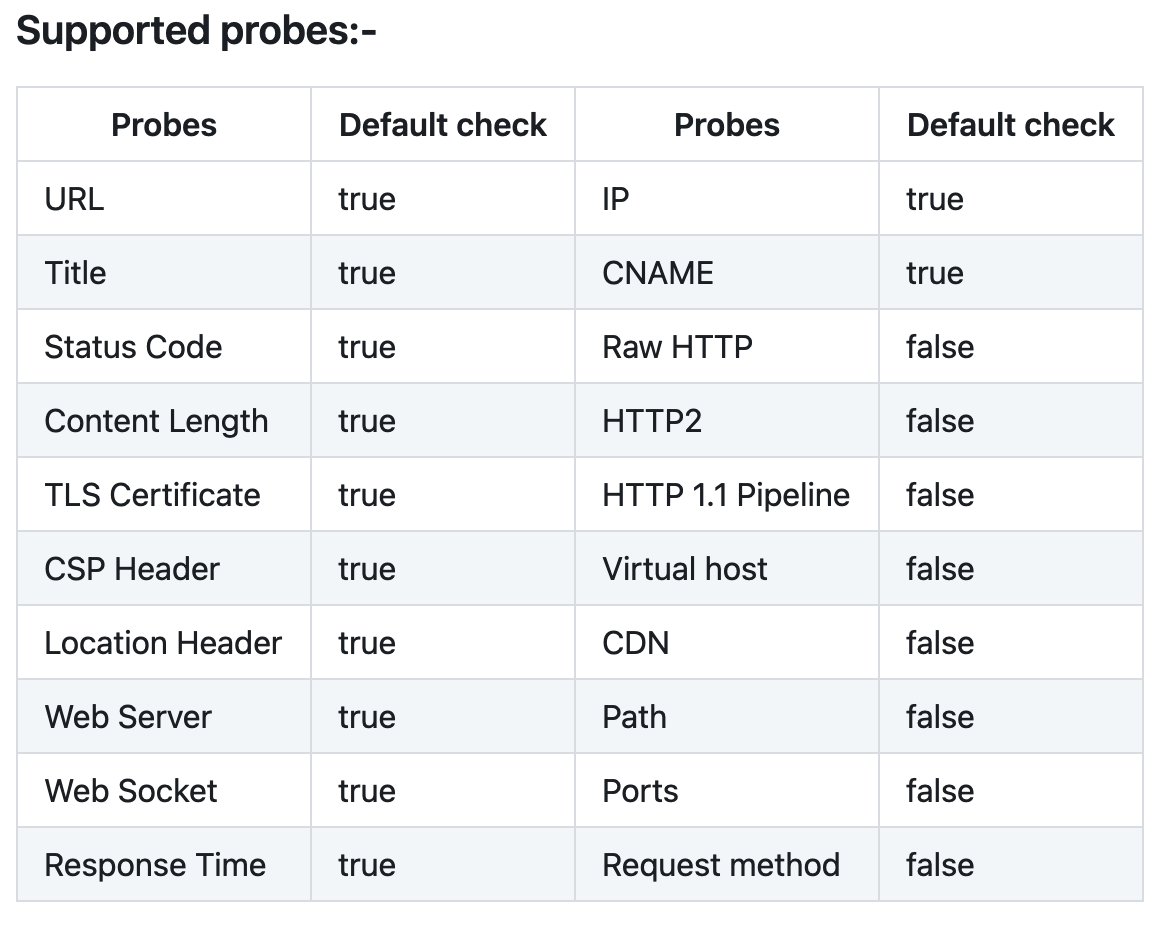
Task: Click the Content Length cell
Action: [164, 420]
